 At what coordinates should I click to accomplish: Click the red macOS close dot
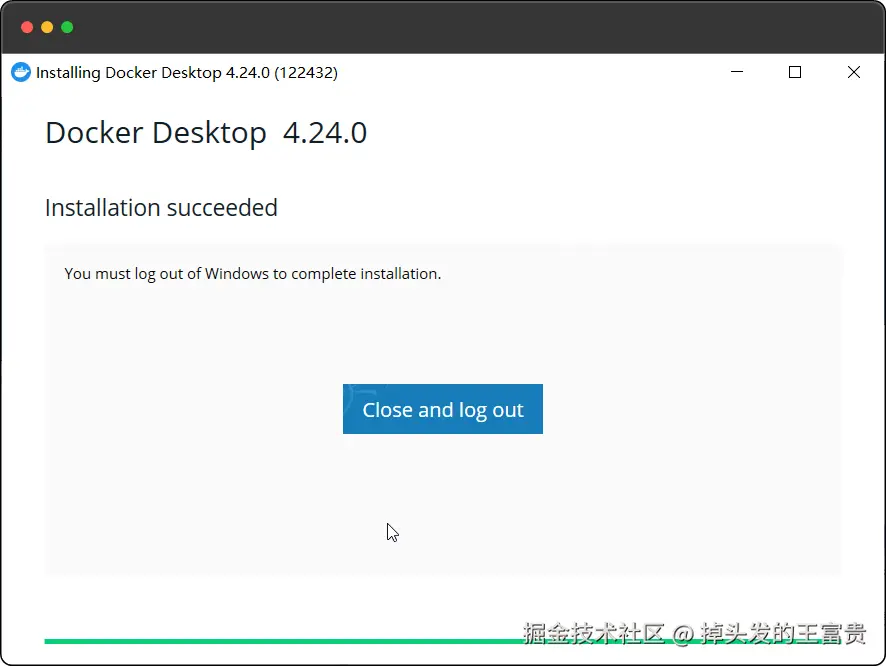tap(27, 27)
